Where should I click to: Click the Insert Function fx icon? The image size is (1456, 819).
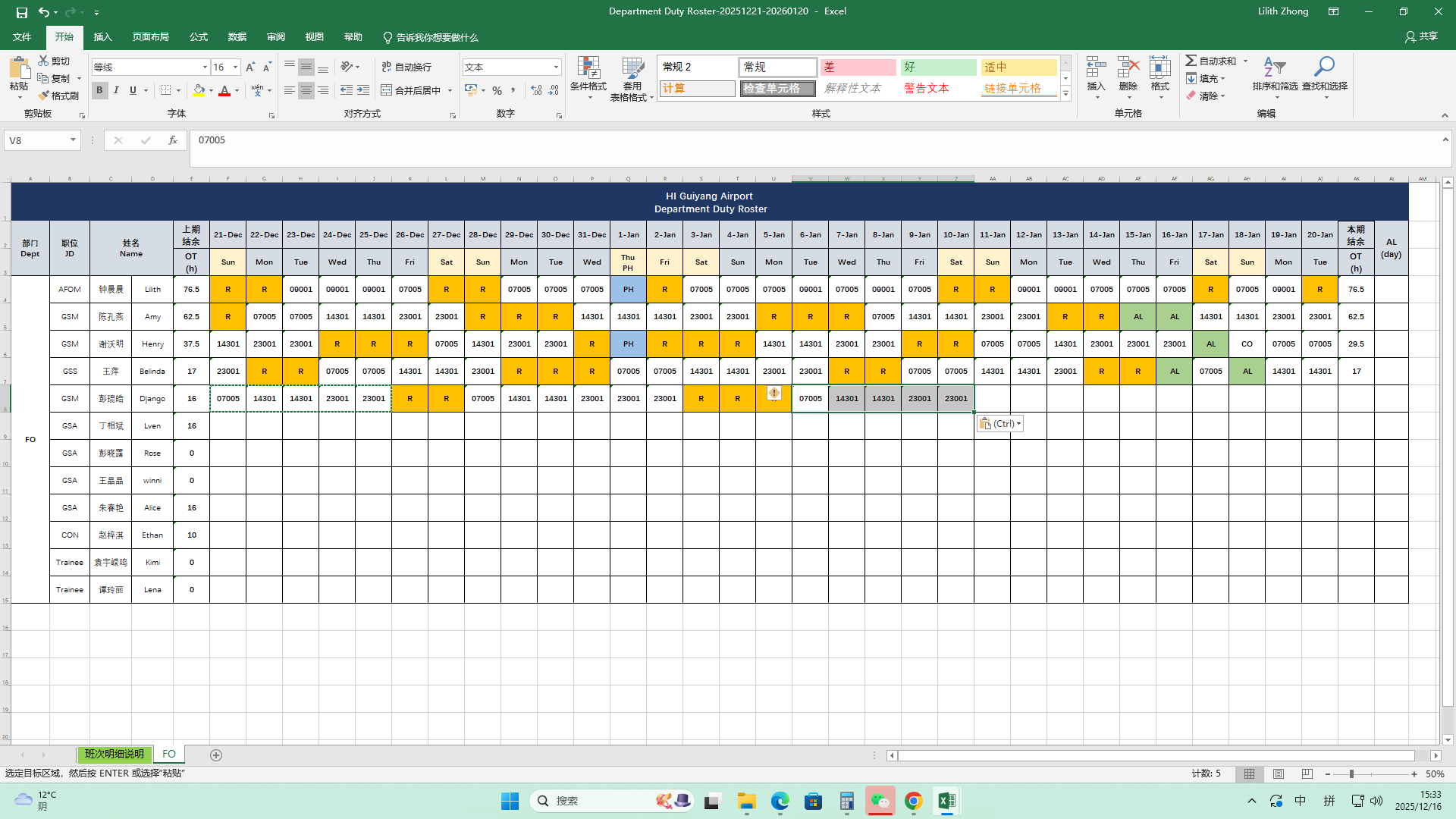coord(173,140)
